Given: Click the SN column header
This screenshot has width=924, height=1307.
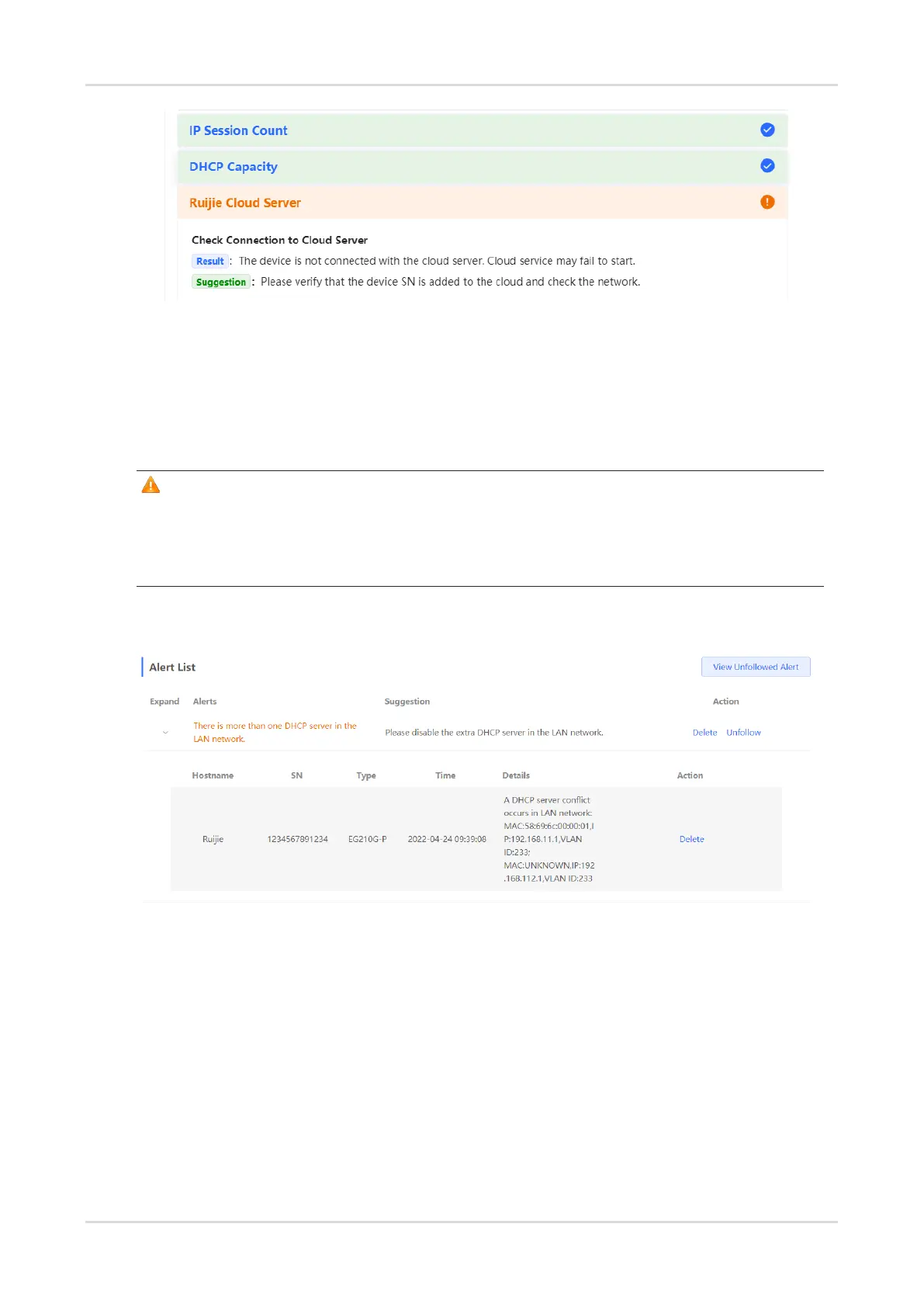Looking at the screenshot, I should click(x=296, y=775).
